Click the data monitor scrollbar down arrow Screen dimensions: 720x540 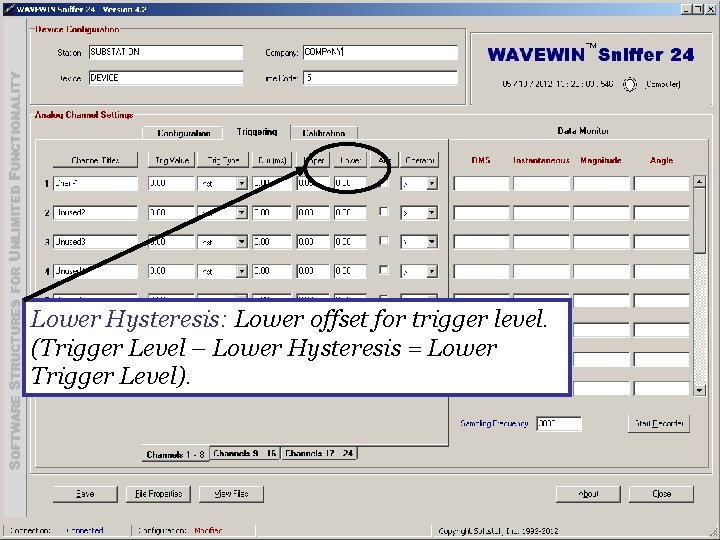click(x=699, y=390)
